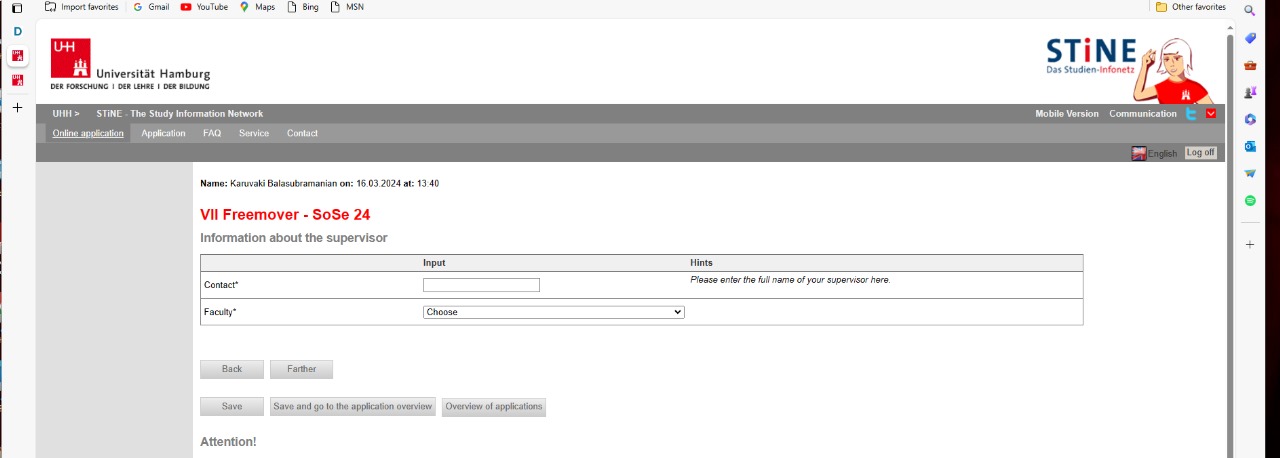Open the Outlook icon in browser sidebar
1280x458 pixels.
click(1250, 146)
